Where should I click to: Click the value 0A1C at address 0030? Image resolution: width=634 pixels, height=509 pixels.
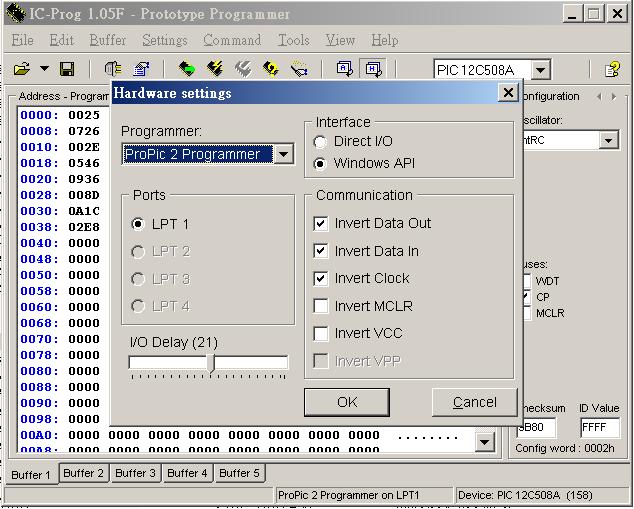pos(84,211)
